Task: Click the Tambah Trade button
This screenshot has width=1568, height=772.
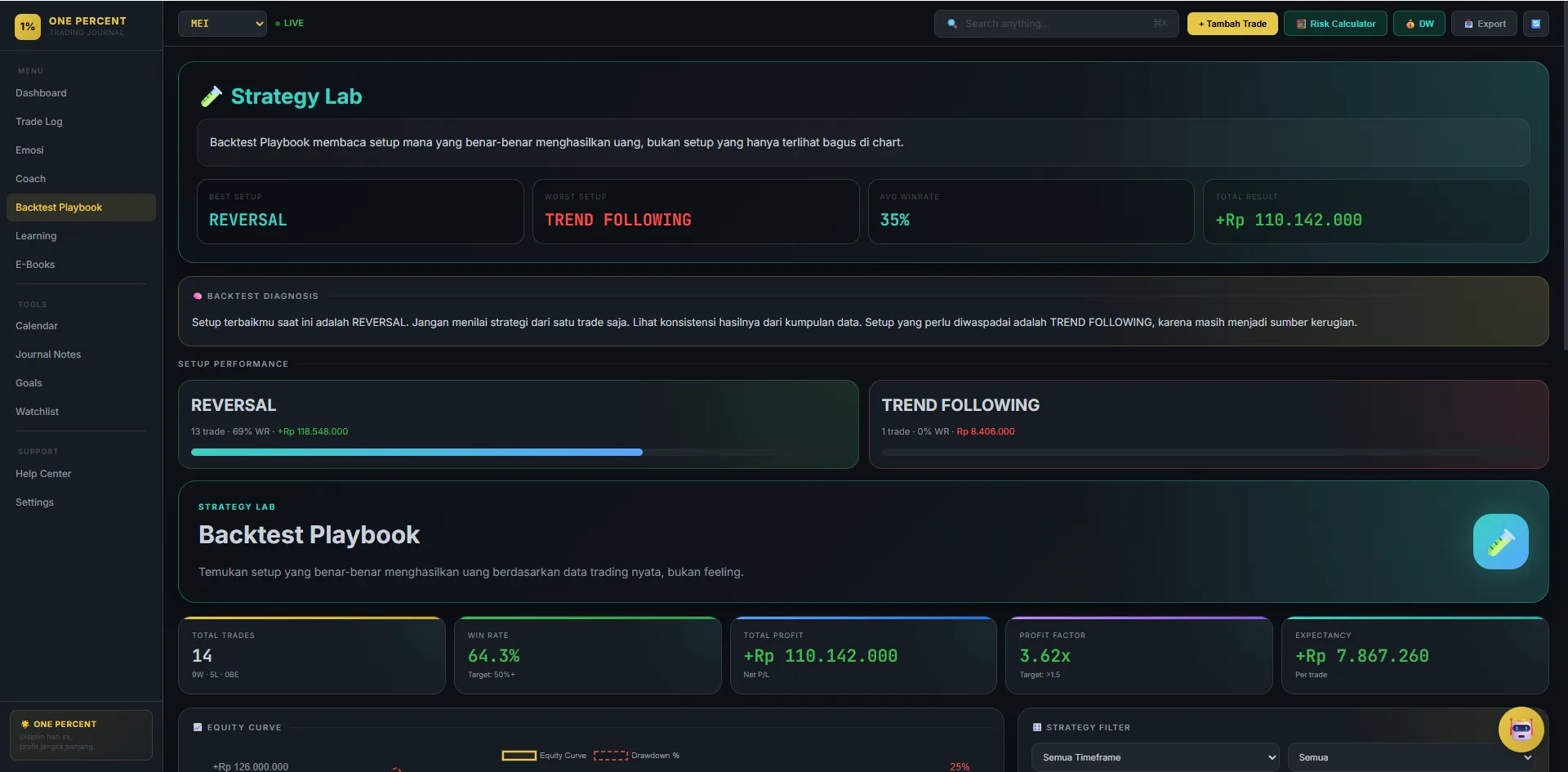Action: [x=1232, y=24]
